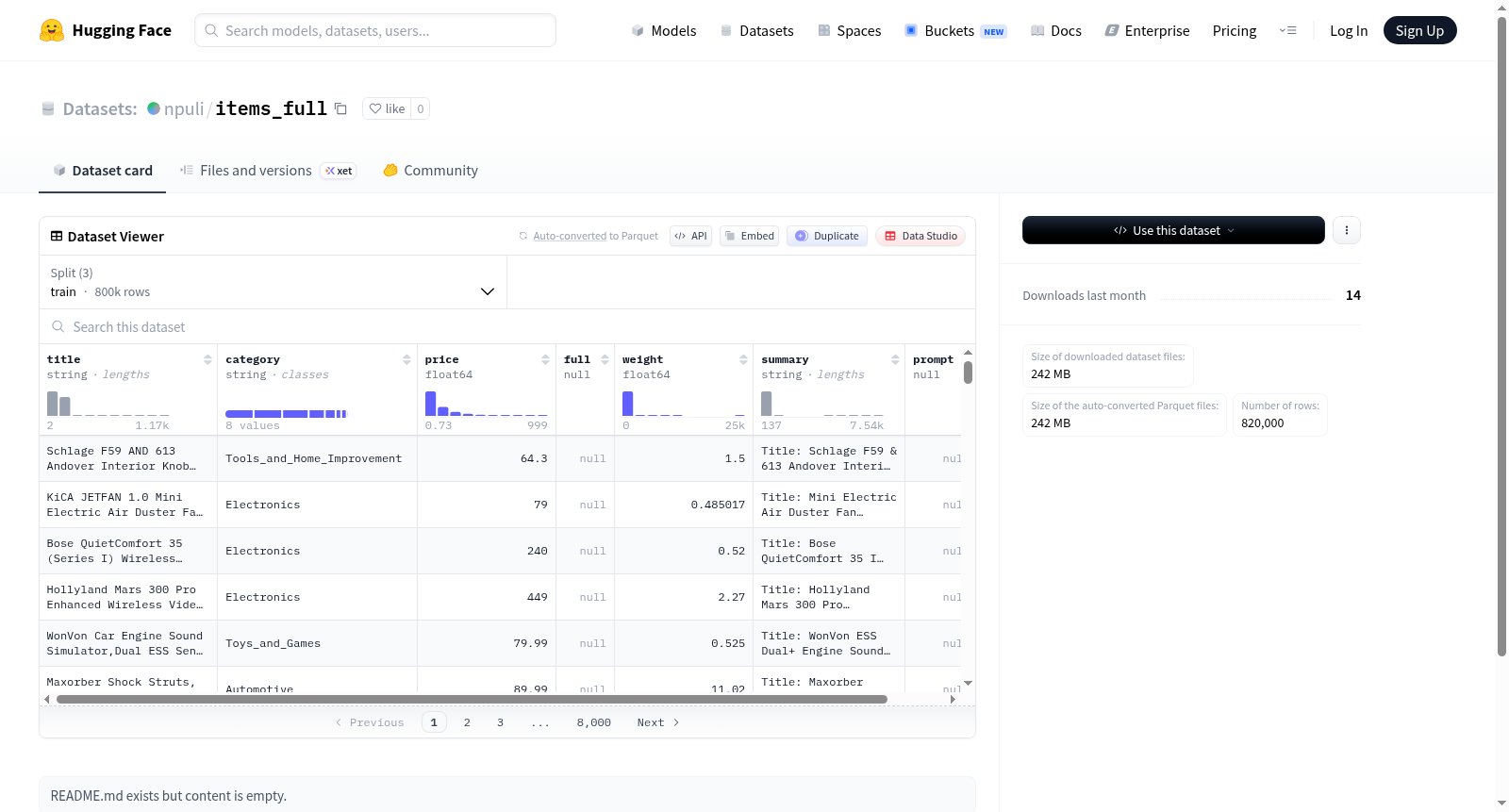
Task: Copy dataset name with the copy icon
Action: coord(340,108)
